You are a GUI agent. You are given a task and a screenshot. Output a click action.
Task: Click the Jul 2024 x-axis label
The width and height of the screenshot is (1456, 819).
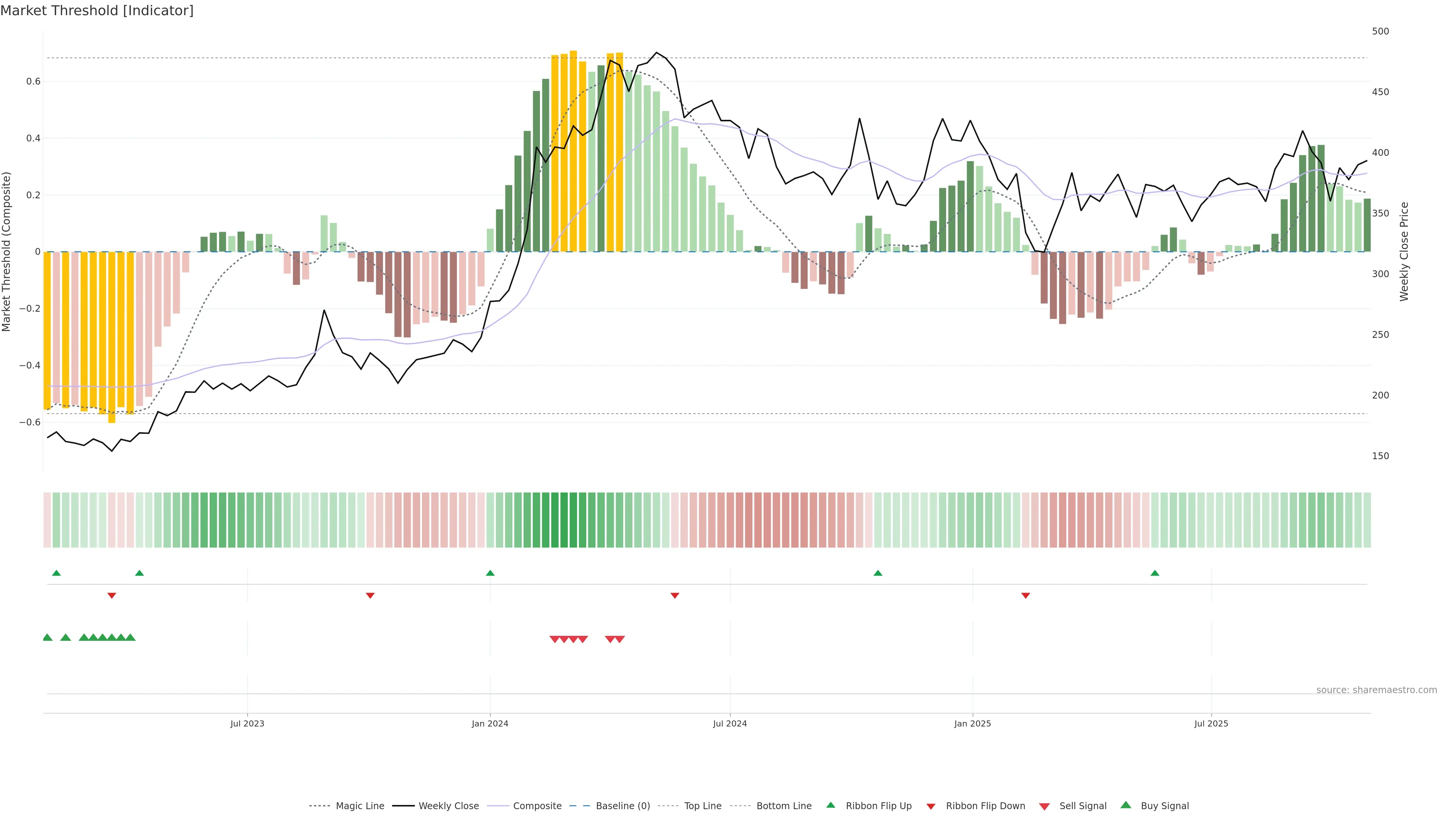click(x=730, y=723)
